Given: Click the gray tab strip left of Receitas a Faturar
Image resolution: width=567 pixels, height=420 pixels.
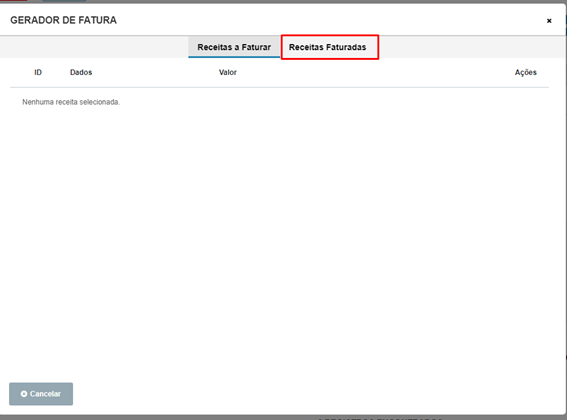Looking at the screenshot, I should pyautogui.click(x=94, y=47).
